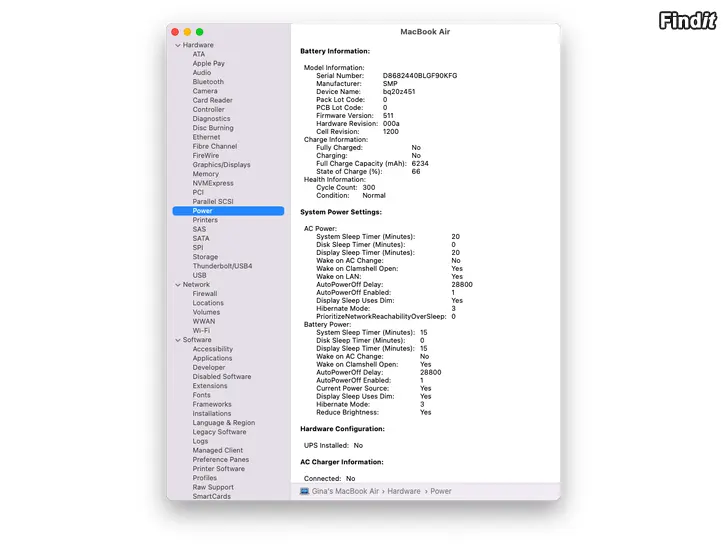Viewport: 728px width, 546px height.
Task: Select Volumes under Network
Action: 206,312
